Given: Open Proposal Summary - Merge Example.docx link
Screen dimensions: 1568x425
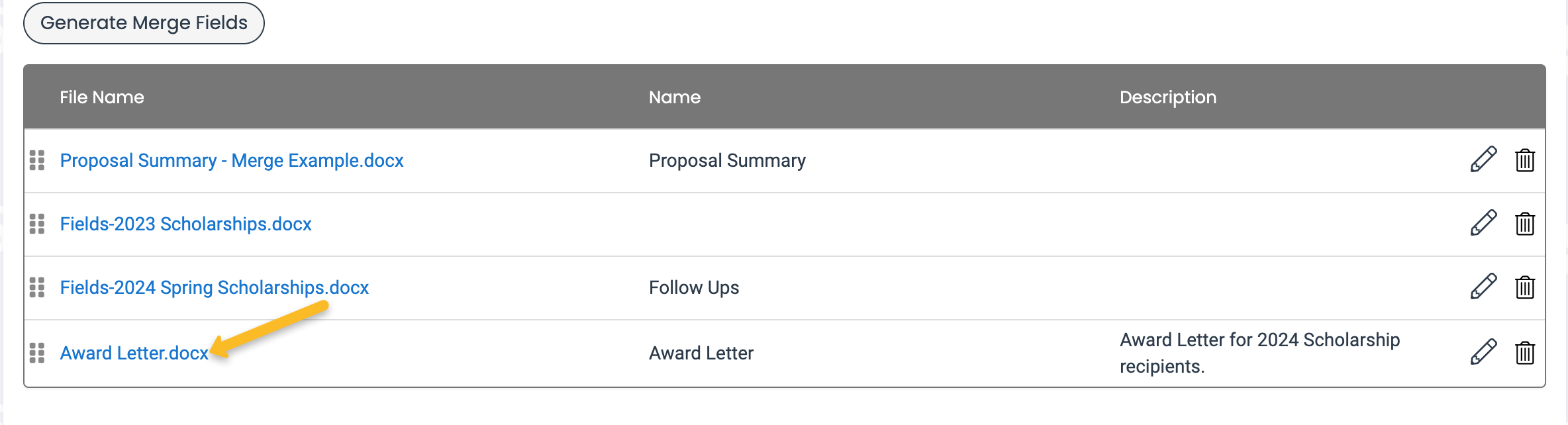Looking at the screenshot, I should pos(232,160).
